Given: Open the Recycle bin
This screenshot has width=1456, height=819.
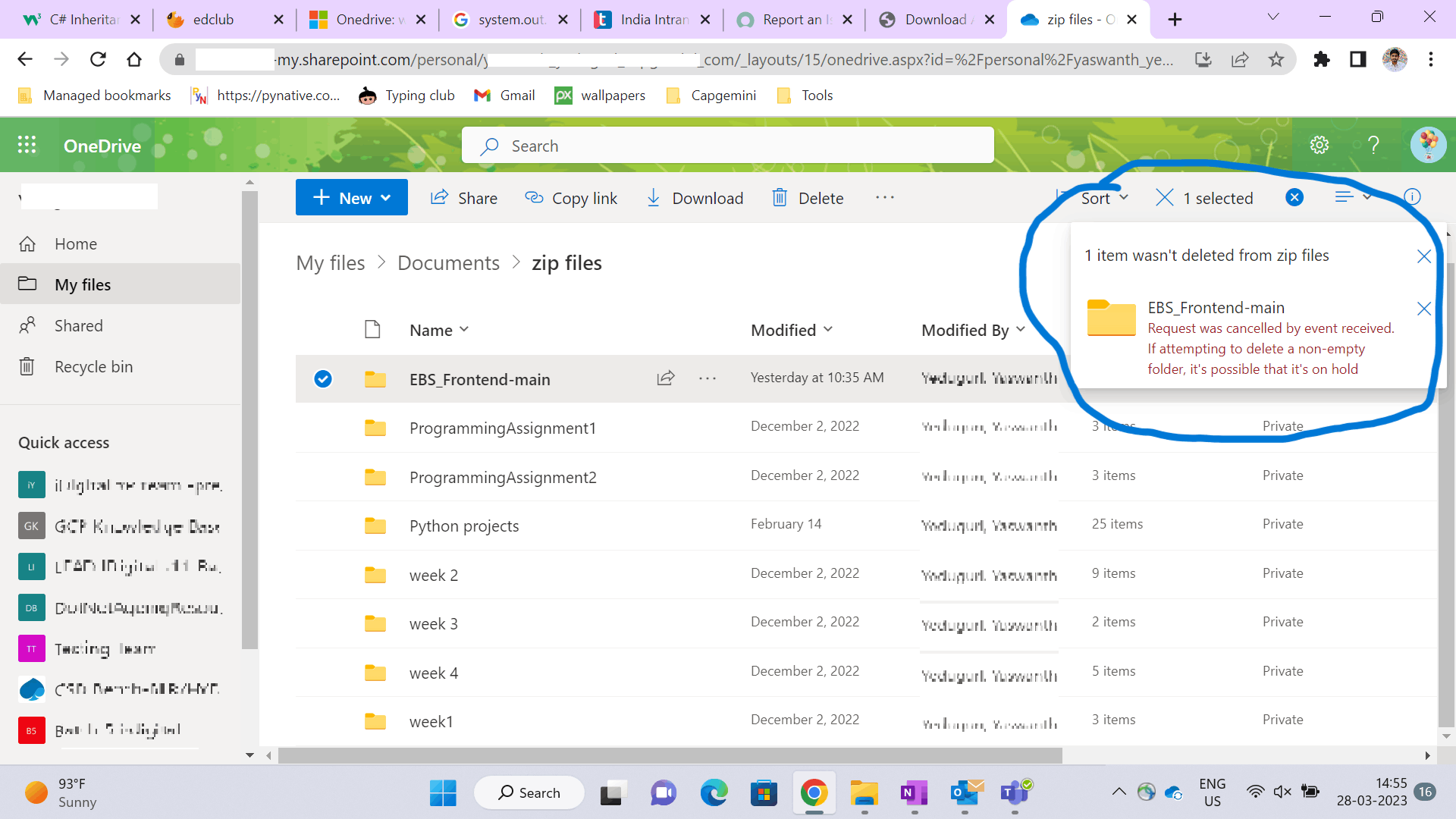Looking at the screenshot, I should pyautogui.click(x=93, y=366).
